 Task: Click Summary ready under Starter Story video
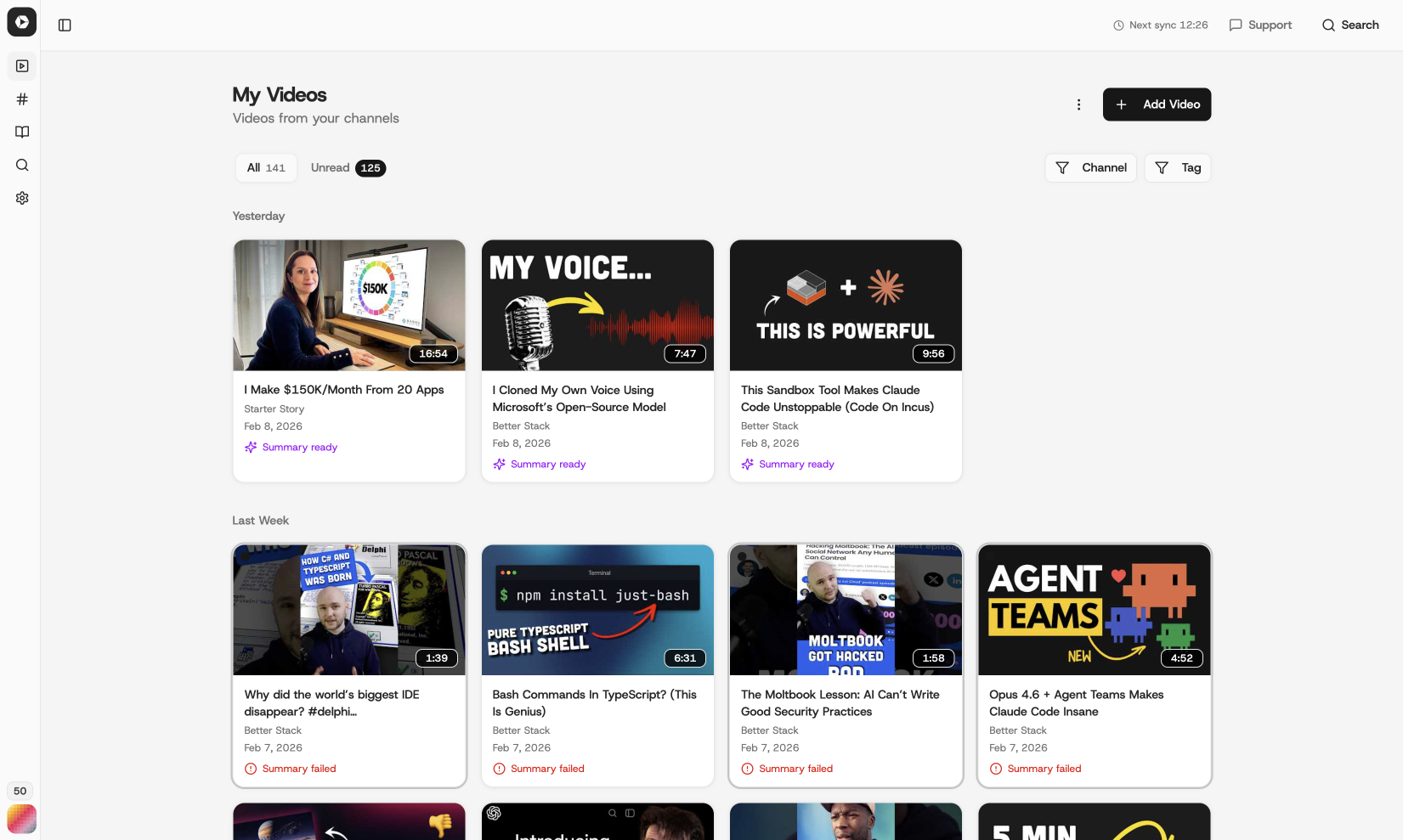pyautogui.click(x=291, y=448)
